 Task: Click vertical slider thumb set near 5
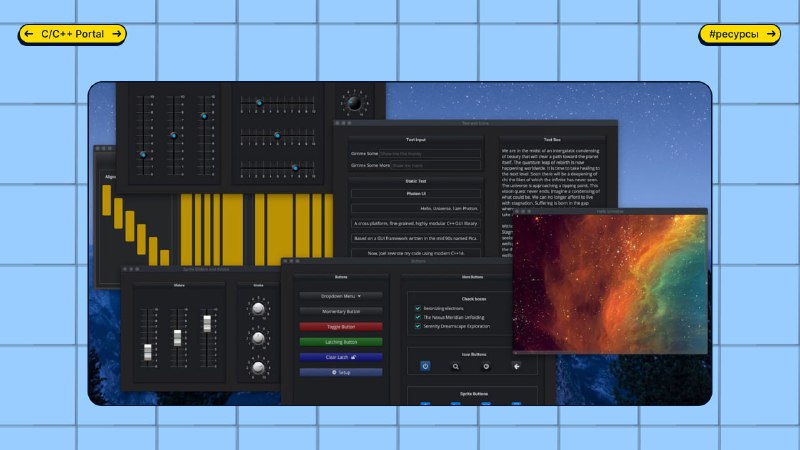(x=173, y=135)
